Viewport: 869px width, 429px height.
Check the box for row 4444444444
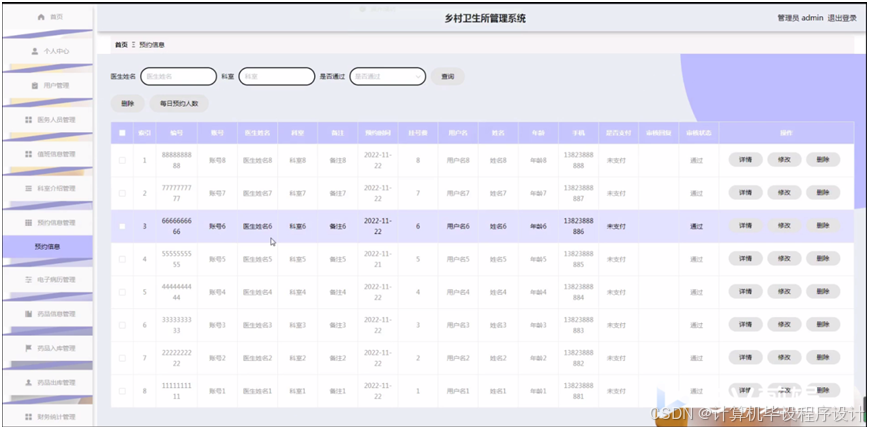pos(122,292)
